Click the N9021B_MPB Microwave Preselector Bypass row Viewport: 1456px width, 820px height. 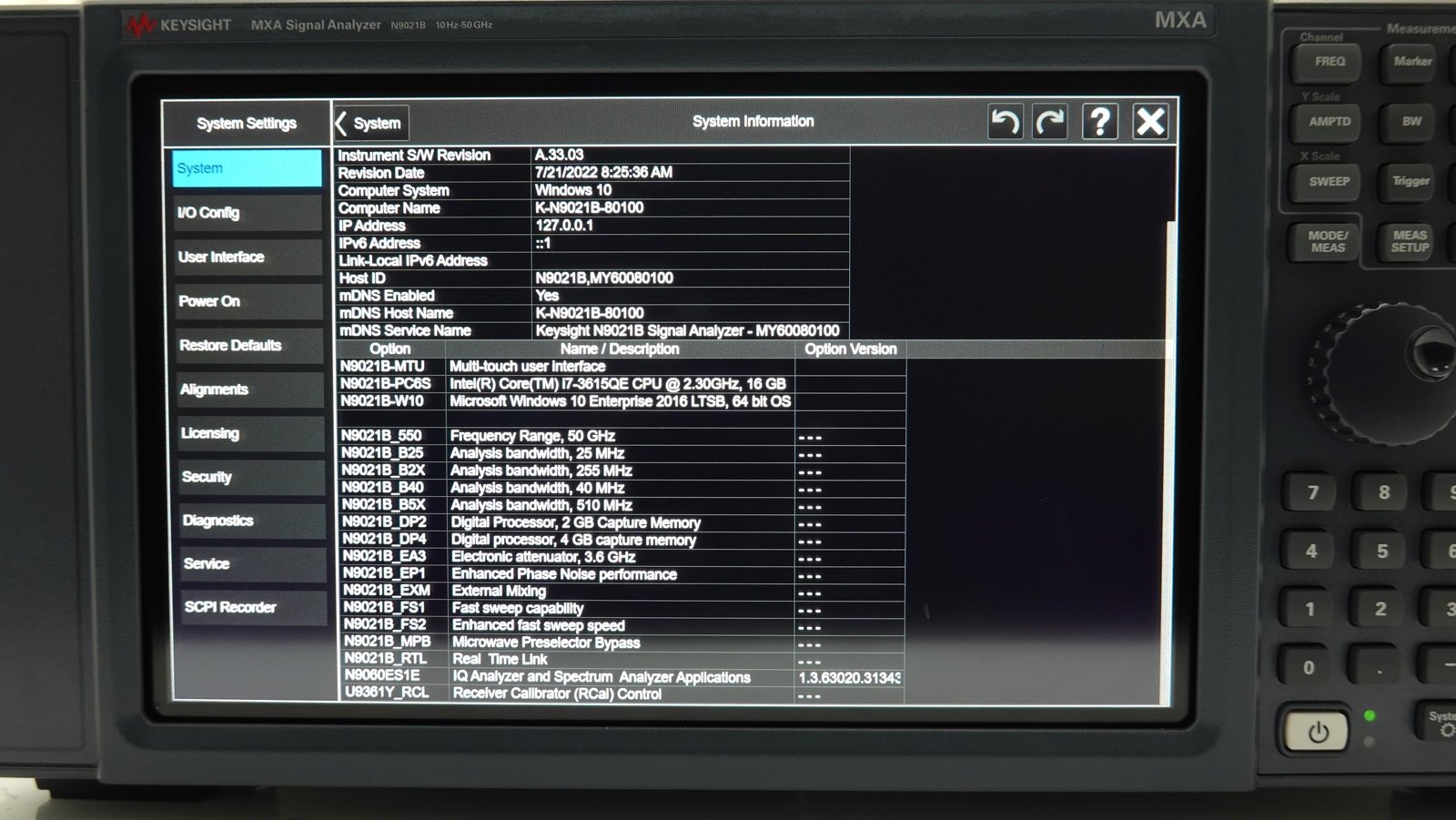click(624, 643)
